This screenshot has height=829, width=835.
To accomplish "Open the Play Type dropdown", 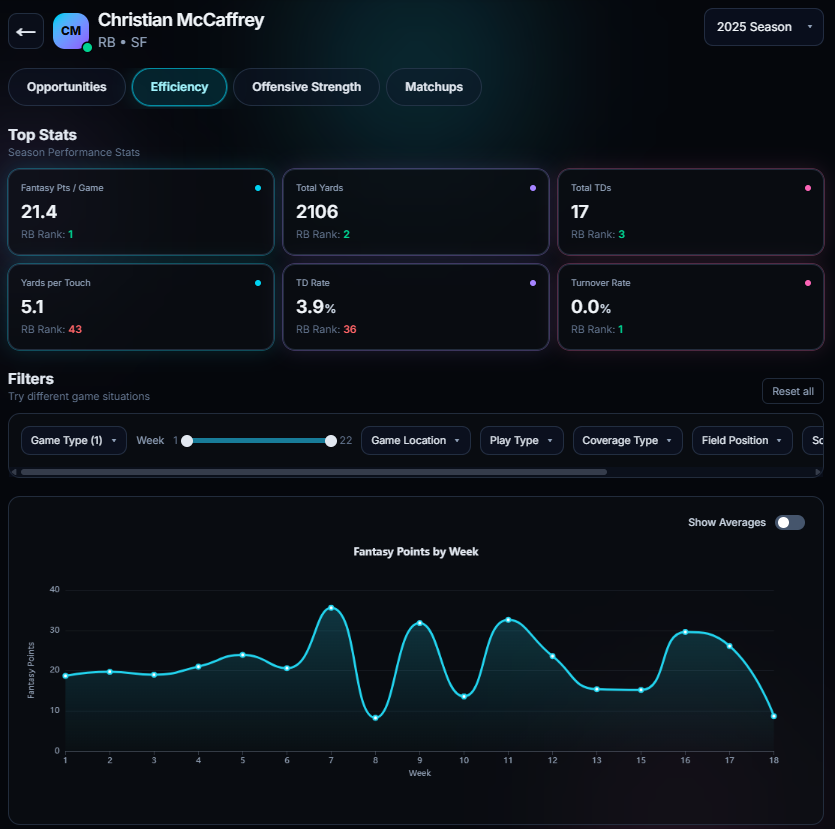I will (521, 440).
